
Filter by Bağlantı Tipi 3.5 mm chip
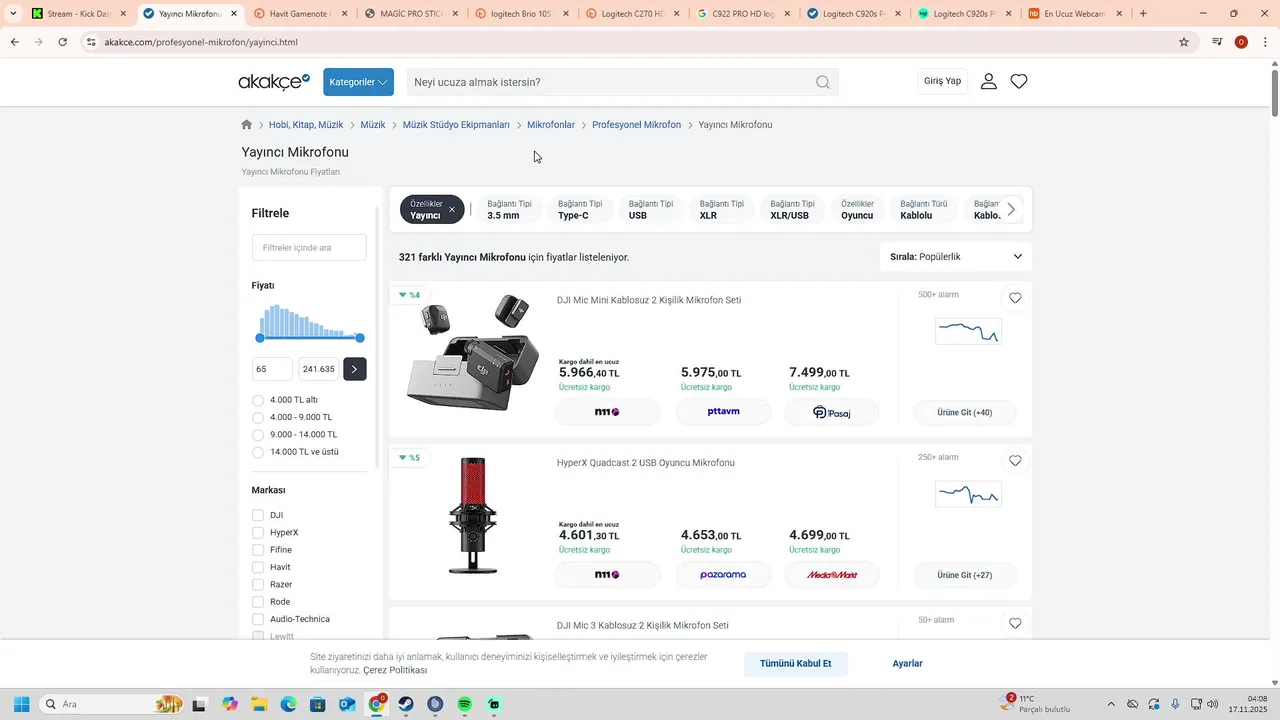point(509,210)
